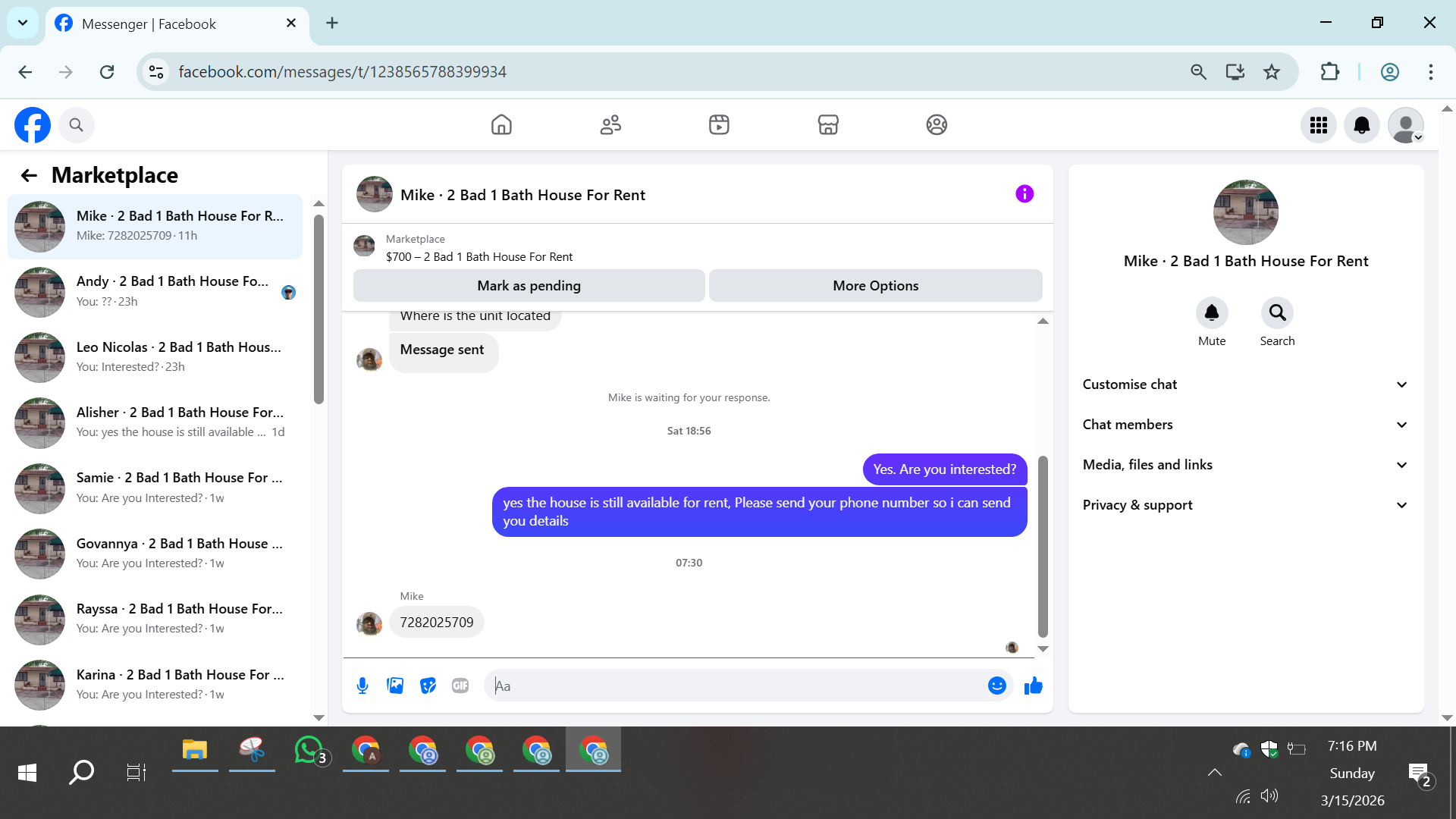The width and height of the screenshot is (1456, 819).
Task: Click the phone number message 7282025709
Action: pyautogui.click(x=437, y=623)
